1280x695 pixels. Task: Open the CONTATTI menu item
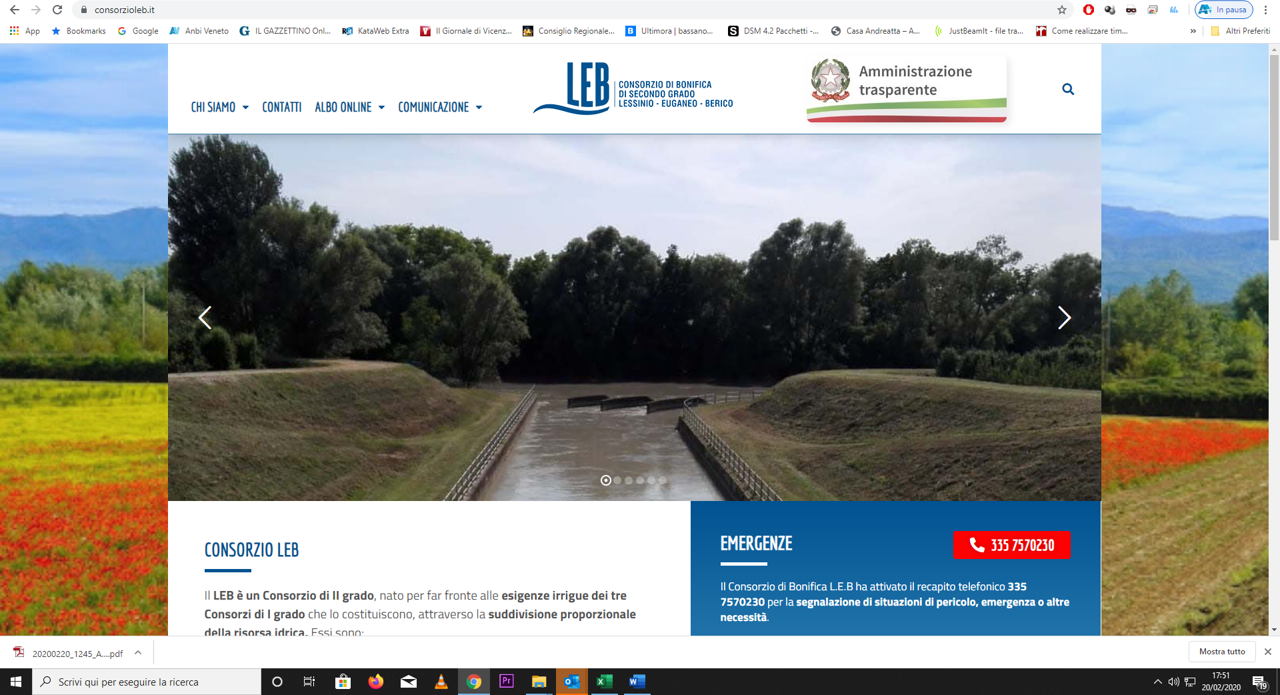pos(281,107)
